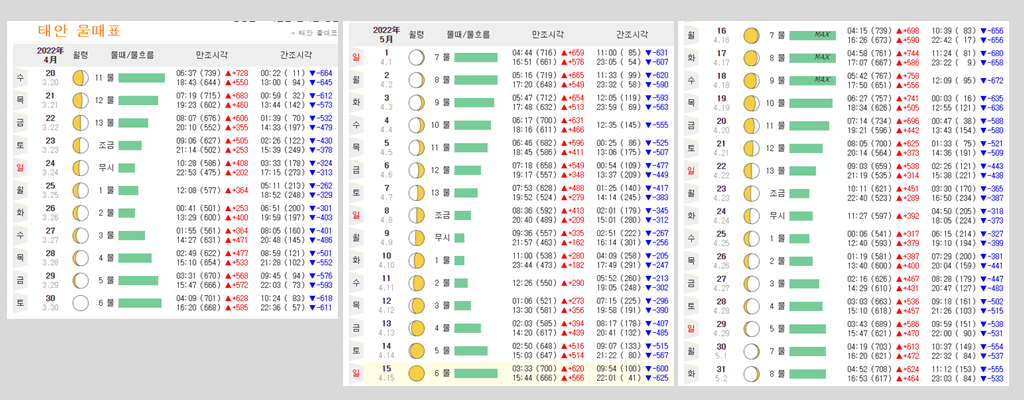Click the 무시 label for May 9
Image resolution: width=1024 pixels, height=400 pixels.
pyautogui.click(x=442, y=238)
